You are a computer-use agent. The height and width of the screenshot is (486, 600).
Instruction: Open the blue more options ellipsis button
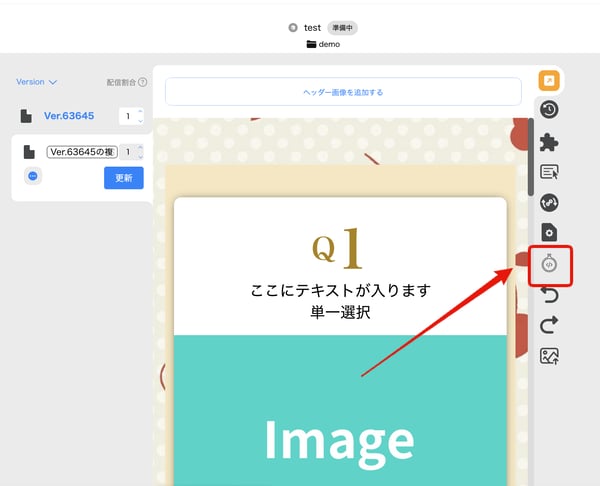tap(33, 176)
